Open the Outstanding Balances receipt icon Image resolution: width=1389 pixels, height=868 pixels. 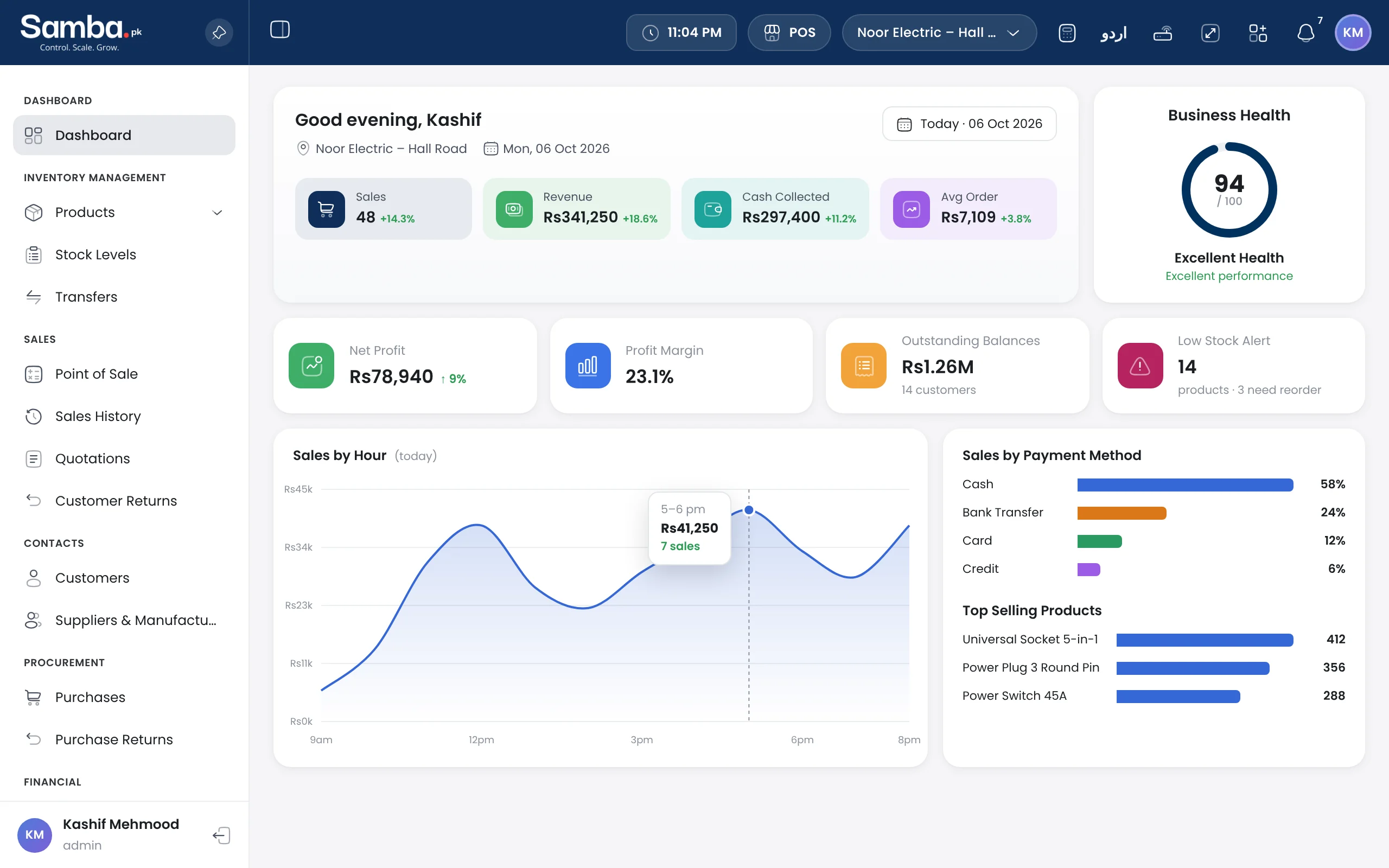click(x=864, y=366)
